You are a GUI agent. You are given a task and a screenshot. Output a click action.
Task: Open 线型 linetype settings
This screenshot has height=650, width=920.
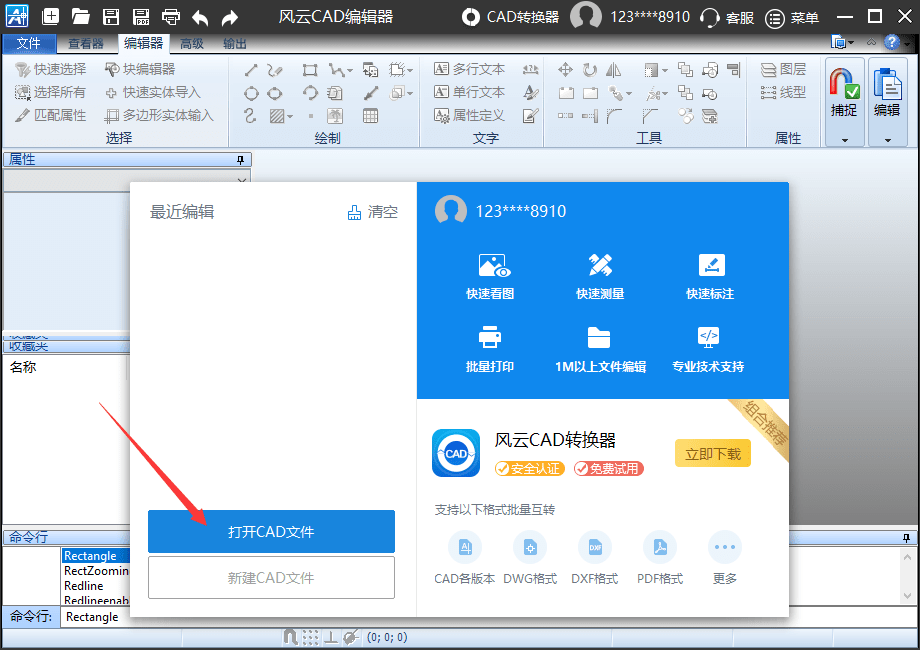pos(783,92)
